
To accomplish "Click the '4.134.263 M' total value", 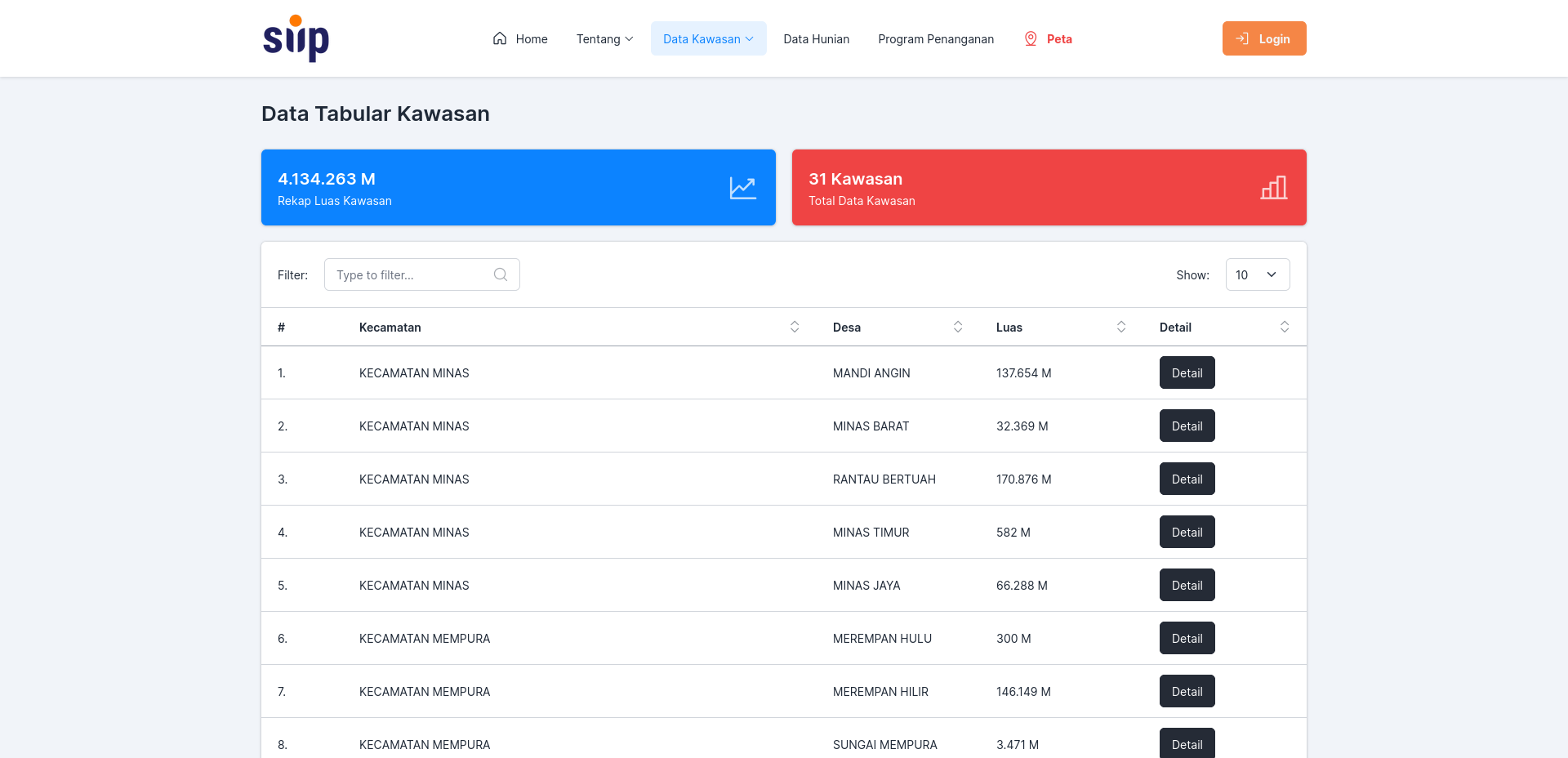I will (327, 179).
